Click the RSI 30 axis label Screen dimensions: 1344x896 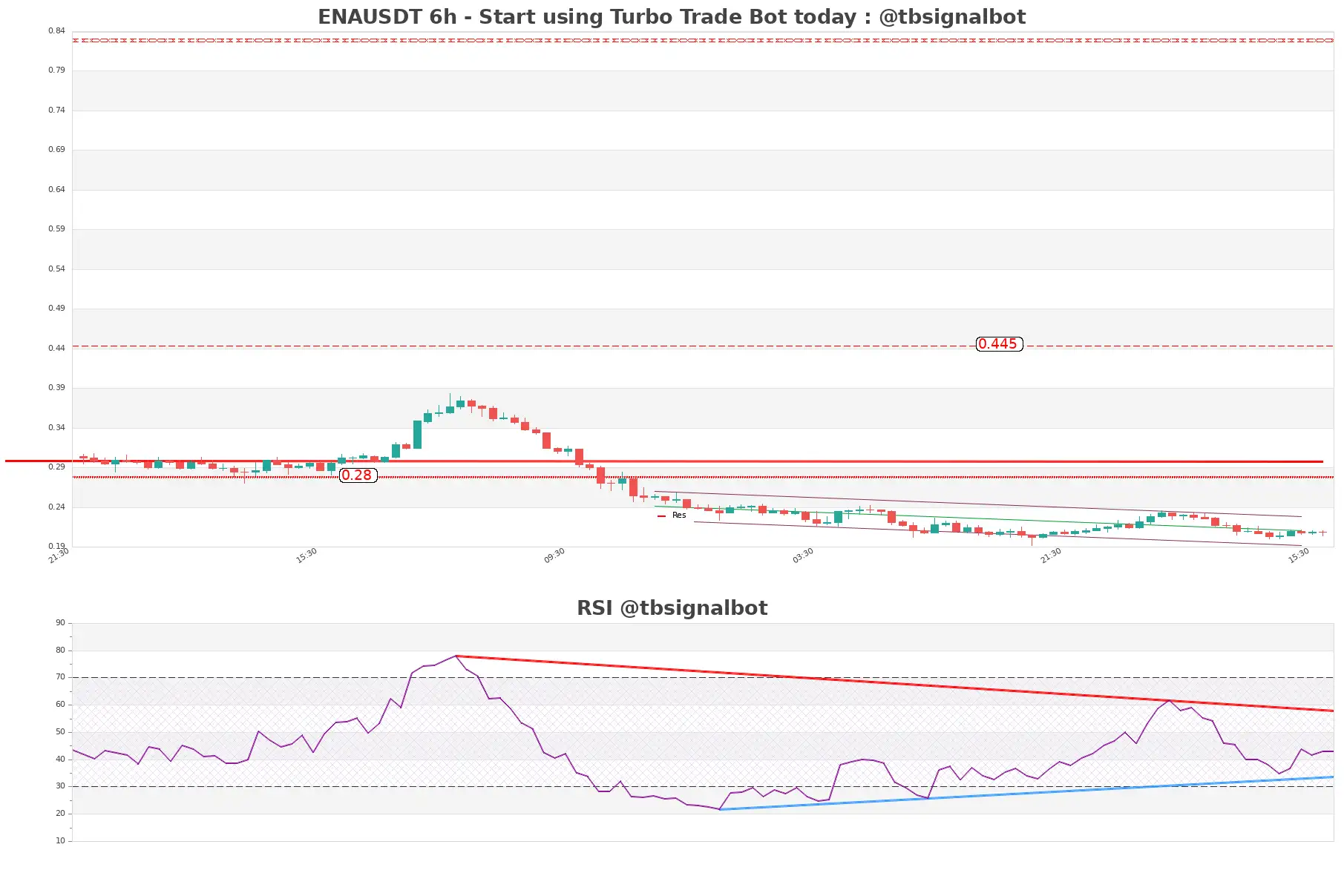pos(60,786)
